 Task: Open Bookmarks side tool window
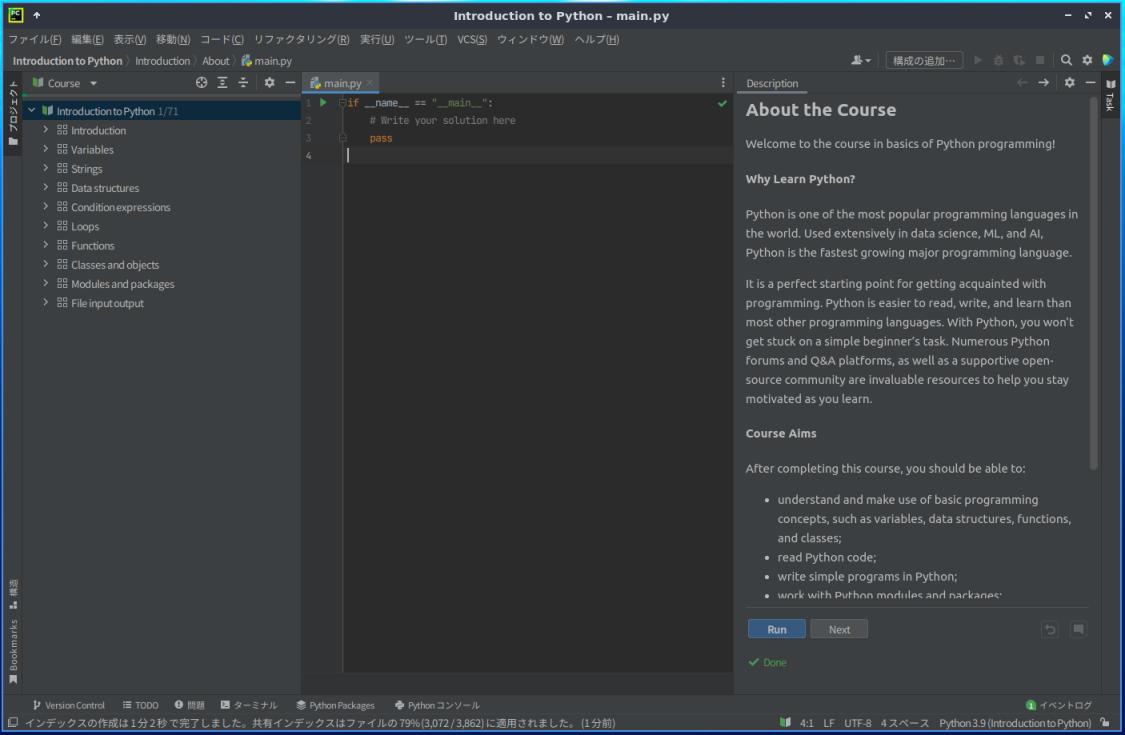pos(13,651)
